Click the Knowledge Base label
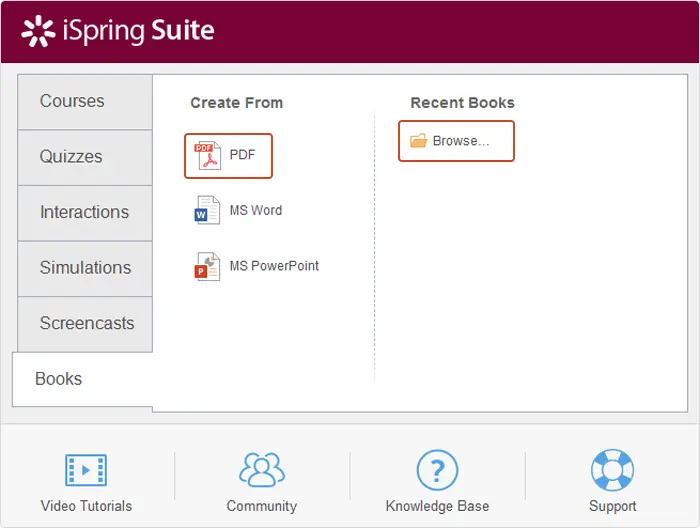 point(437,506)
